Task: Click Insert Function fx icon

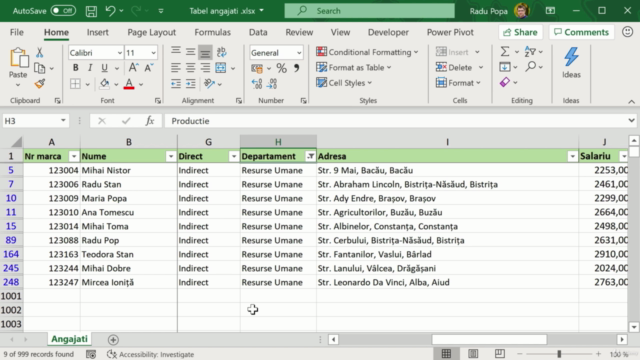Action: tap(150, 121)
